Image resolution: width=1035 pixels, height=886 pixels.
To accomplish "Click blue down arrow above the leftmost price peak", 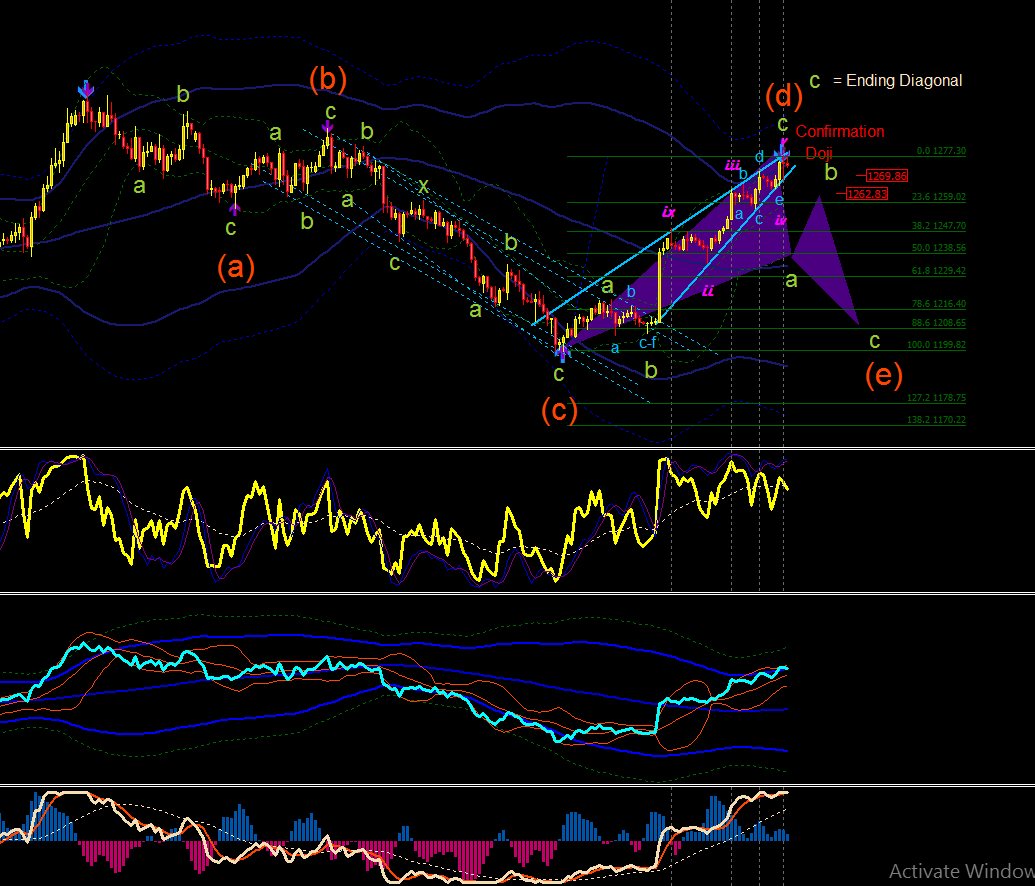I will [x=85, y=89].
